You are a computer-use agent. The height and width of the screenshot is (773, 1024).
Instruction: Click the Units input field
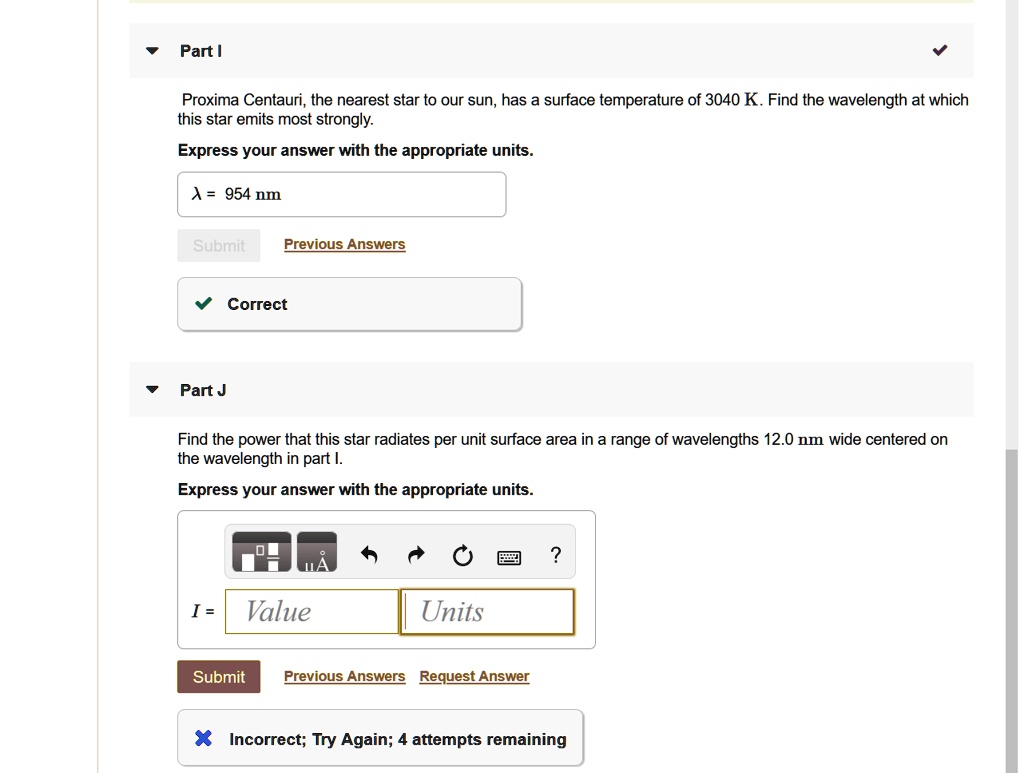(x=487, y=611)
